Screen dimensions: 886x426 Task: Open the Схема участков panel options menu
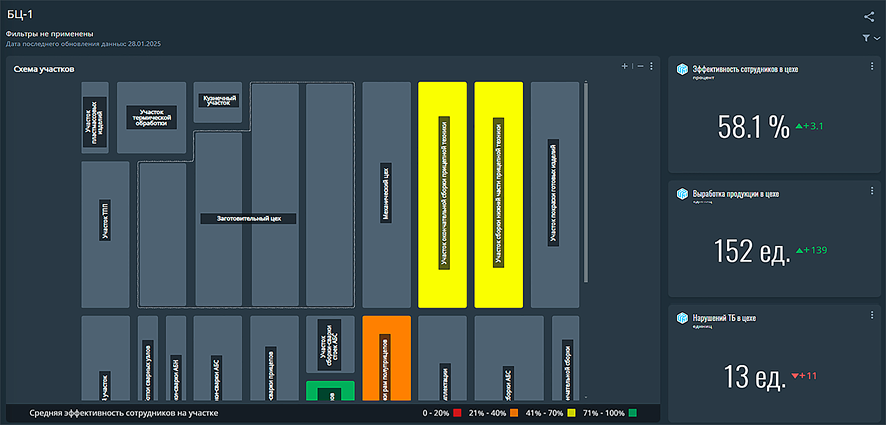[x=652, y=67]
